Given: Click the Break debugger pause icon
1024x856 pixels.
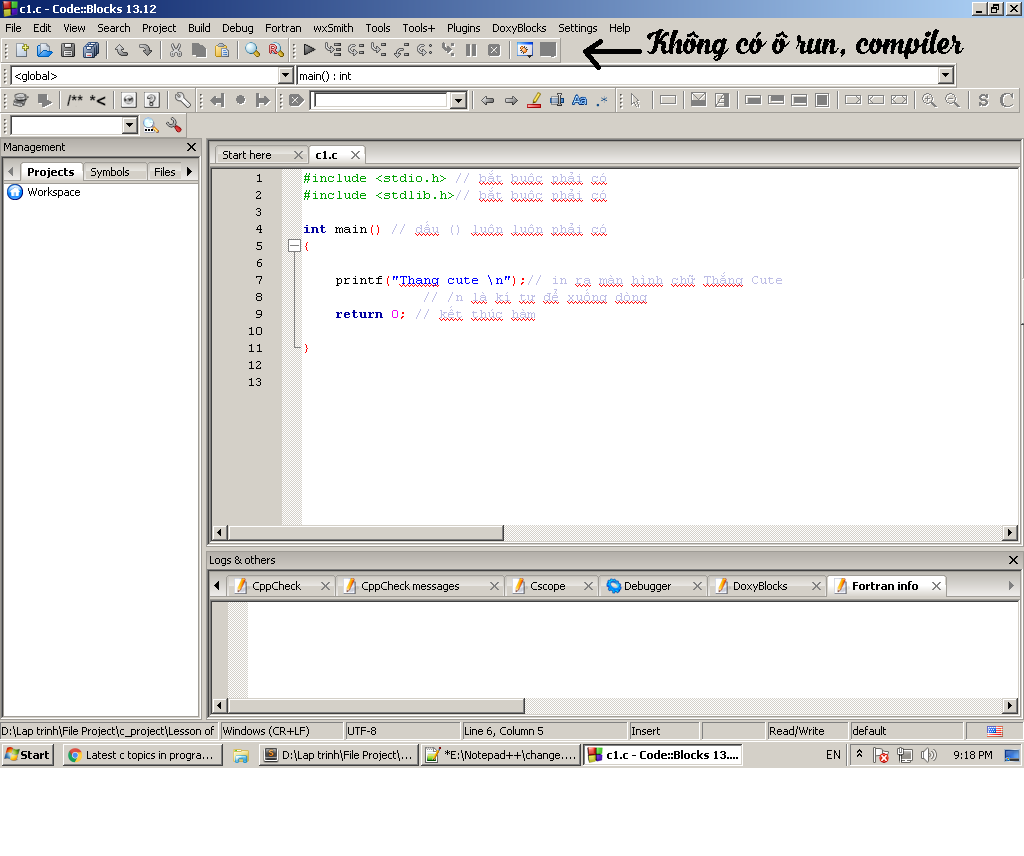Looking at the screenshot, I should click(x=471, y=50).
